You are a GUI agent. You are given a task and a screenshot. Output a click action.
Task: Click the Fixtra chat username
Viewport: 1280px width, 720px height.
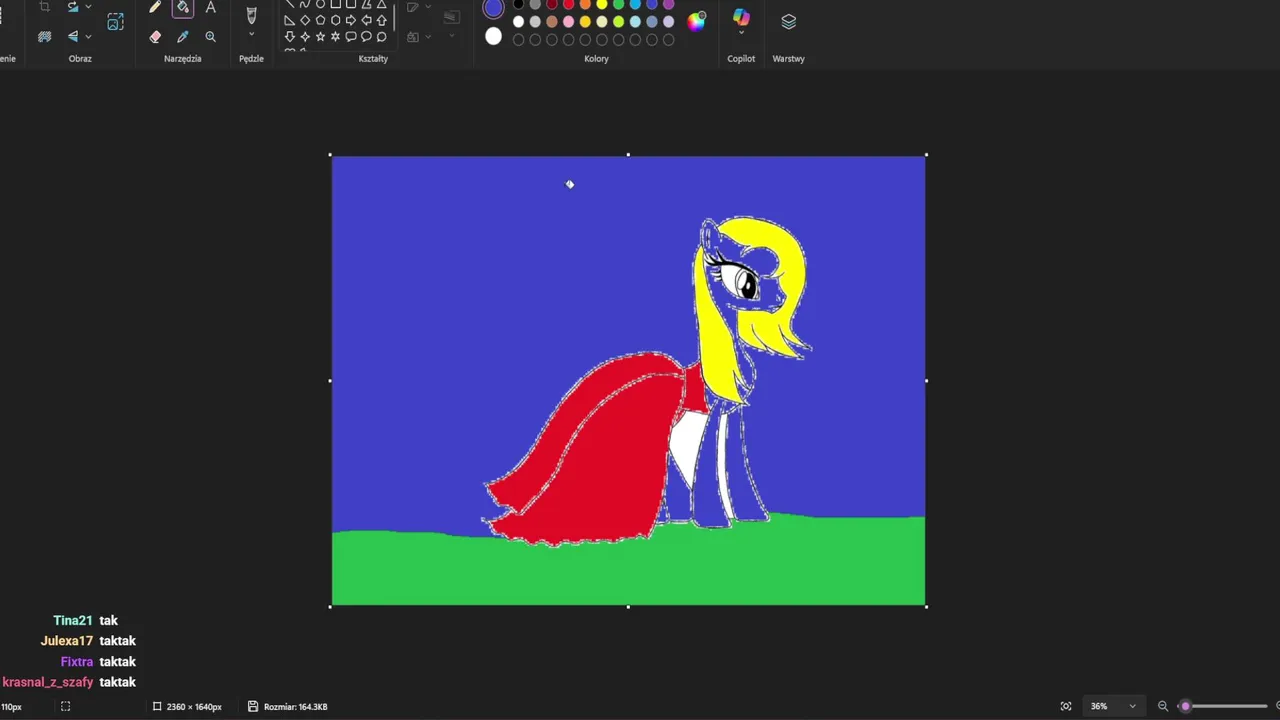pyautogui.click(x=77, y=661)
